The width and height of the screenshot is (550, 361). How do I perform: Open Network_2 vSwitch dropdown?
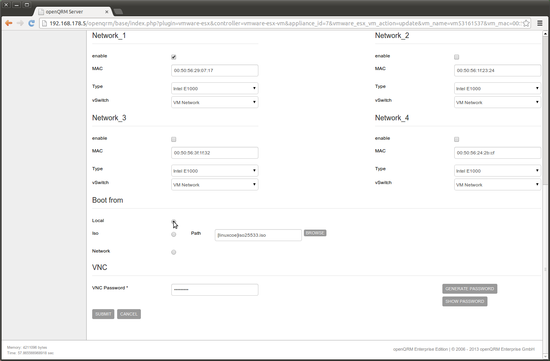point(497,102)
